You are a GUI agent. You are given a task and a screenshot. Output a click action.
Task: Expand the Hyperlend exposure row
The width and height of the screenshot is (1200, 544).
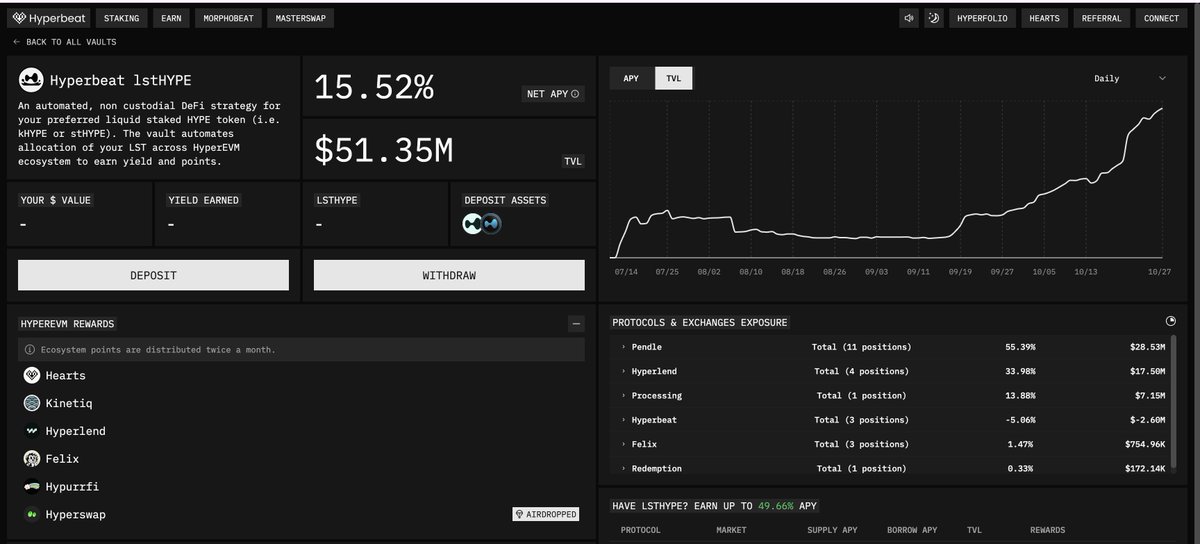coord(623,371)
